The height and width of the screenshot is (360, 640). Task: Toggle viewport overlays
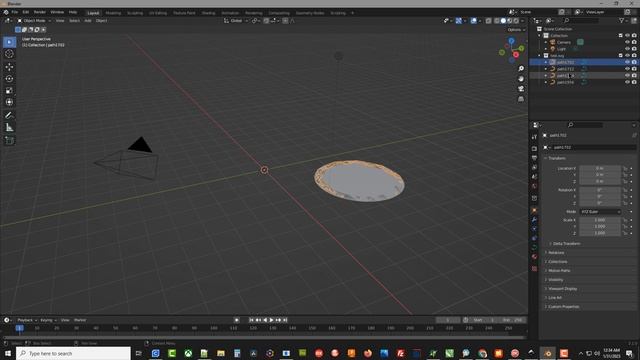[x=473, y=20]
